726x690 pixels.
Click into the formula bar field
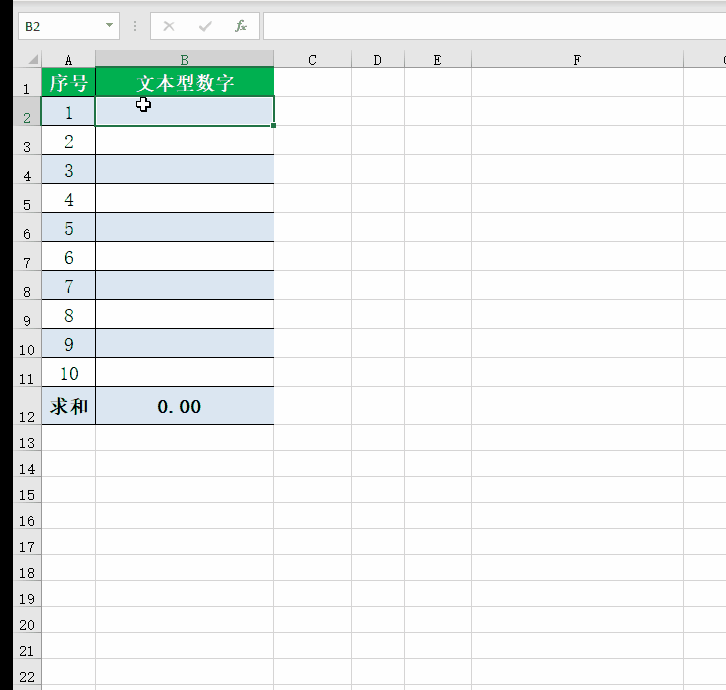(494, 26)
